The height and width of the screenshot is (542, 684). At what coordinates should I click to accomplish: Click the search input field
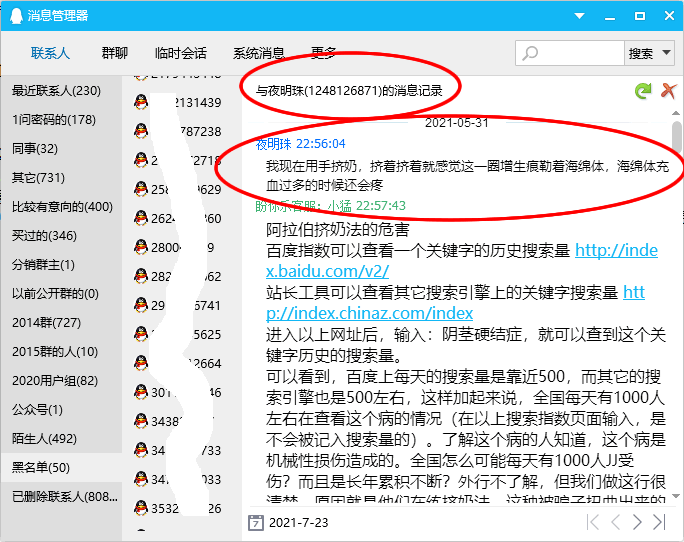pos(570,53)
